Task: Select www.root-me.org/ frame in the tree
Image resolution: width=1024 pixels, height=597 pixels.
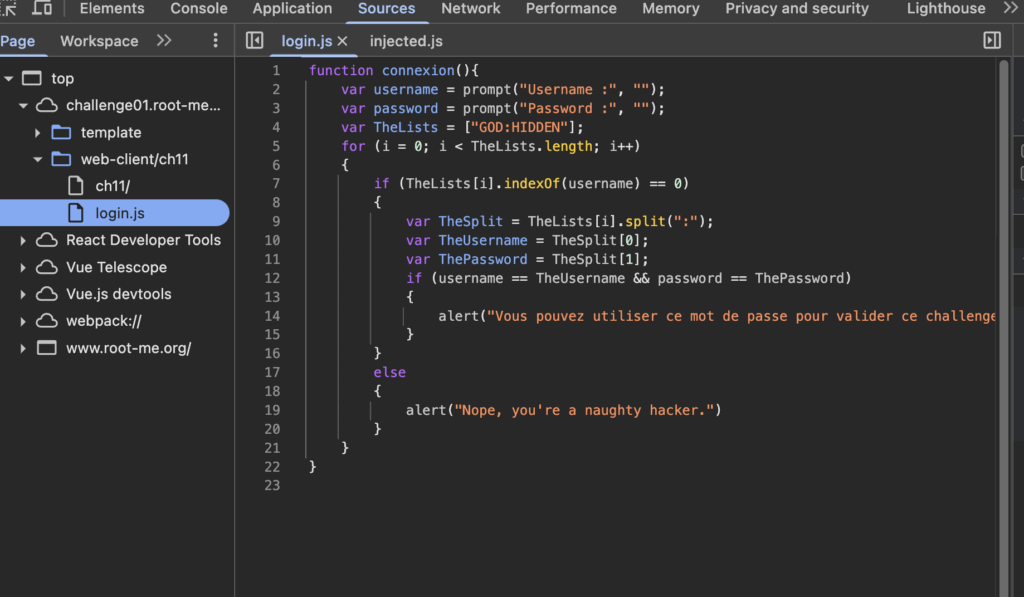Action: [128, 348]
